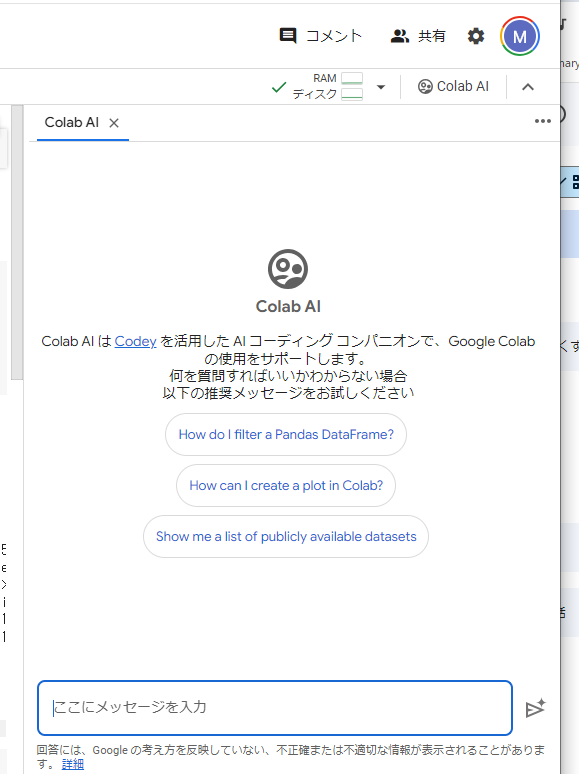Focus the ここにメッセージを入力 message field
579x774 pixels.
click(x=275, y=708)
